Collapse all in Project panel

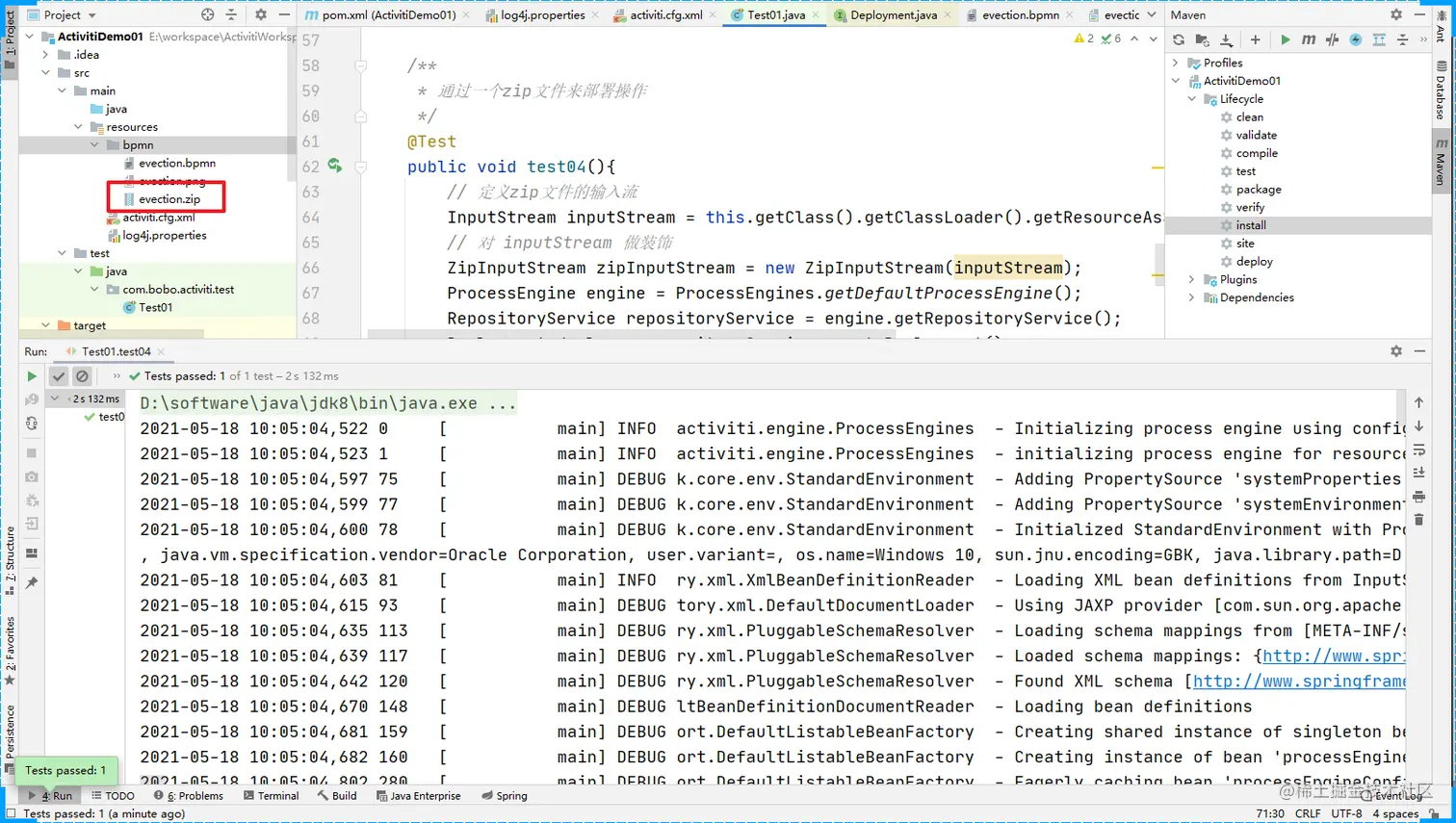pyautogui.click(x=231, y=14)
